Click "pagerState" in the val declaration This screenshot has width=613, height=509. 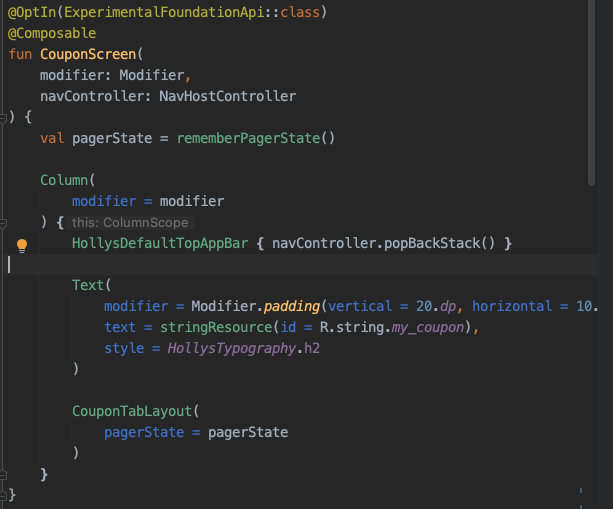(112, 138)
